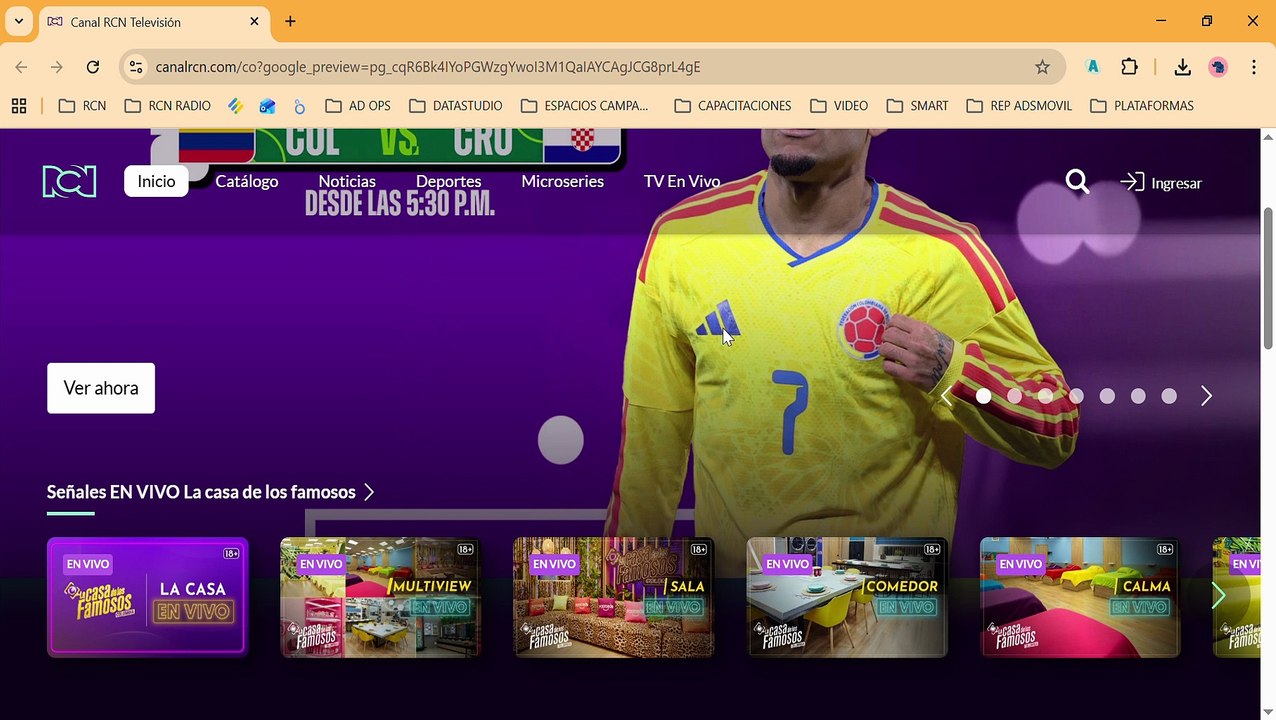The image size is (1276, 720).
Task: Select the first carousel dot
Action: [984, 396]
